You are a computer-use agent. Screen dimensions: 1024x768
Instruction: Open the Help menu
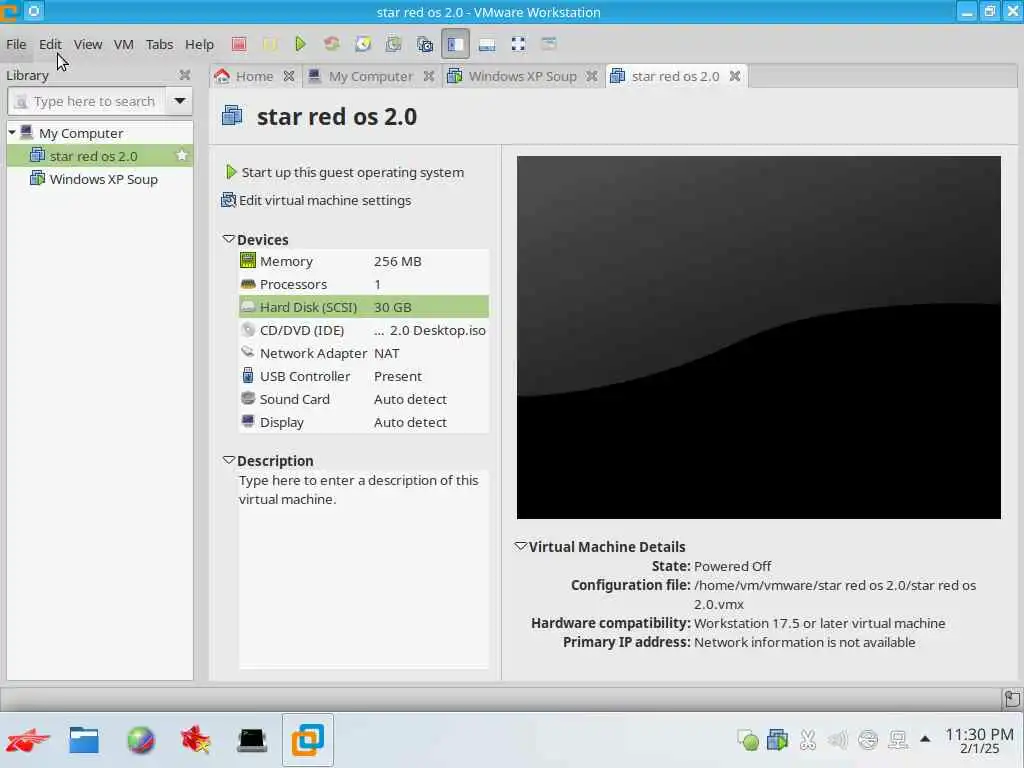tap(199, 44)
